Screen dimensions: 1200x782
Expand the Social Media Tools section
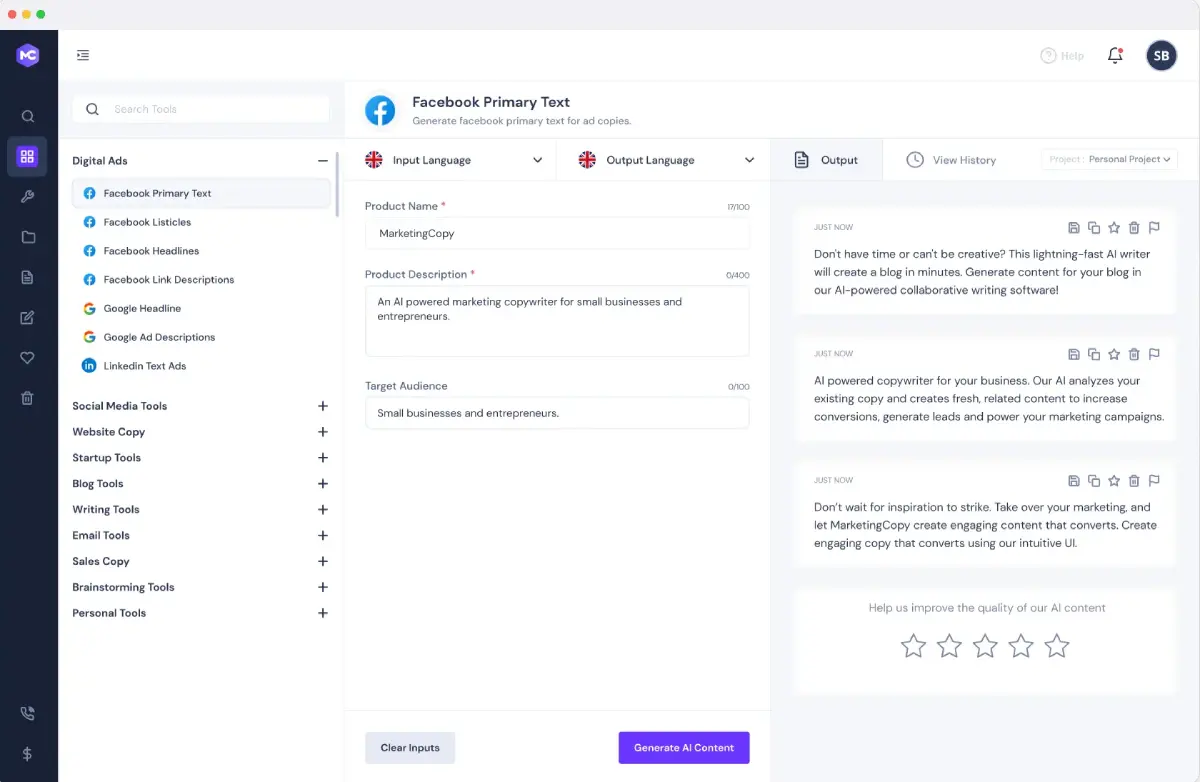(x=322, y=406)
